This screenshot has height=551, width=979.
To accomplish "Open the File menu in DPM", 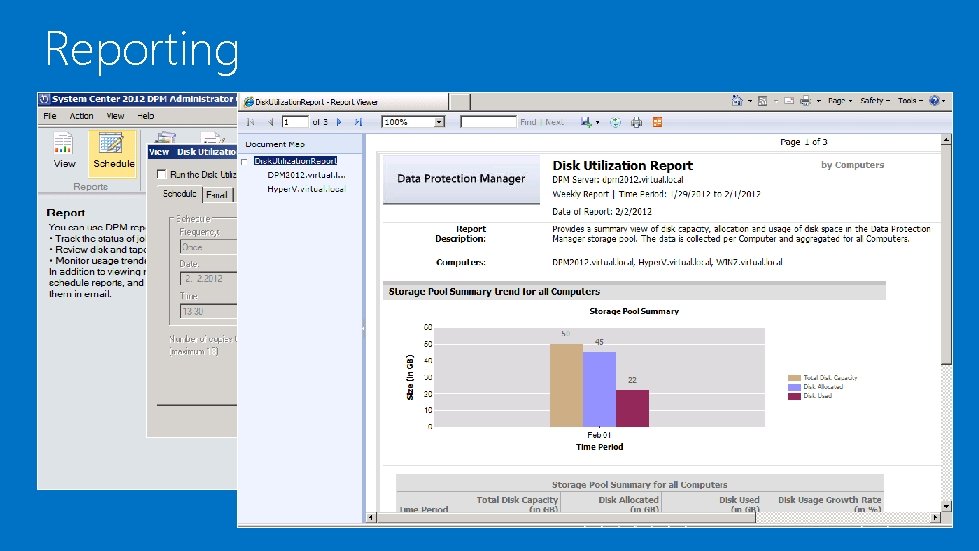I will tap(50, 116).
